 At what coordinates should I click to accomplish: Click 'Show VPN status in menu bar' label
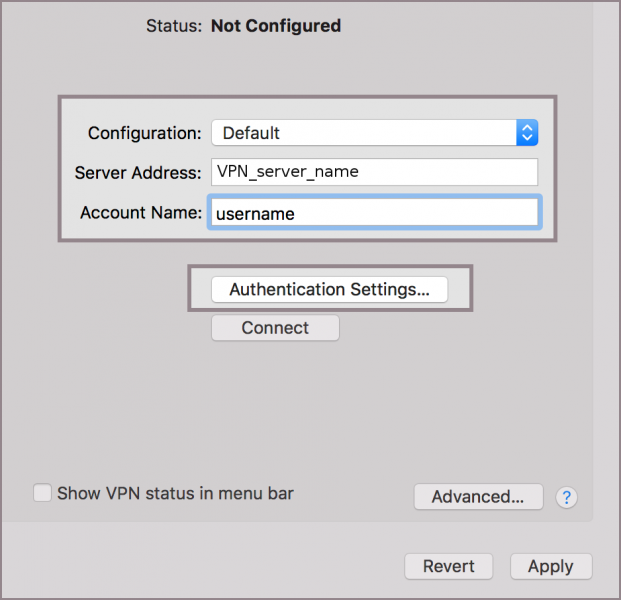tap(175, 493)
